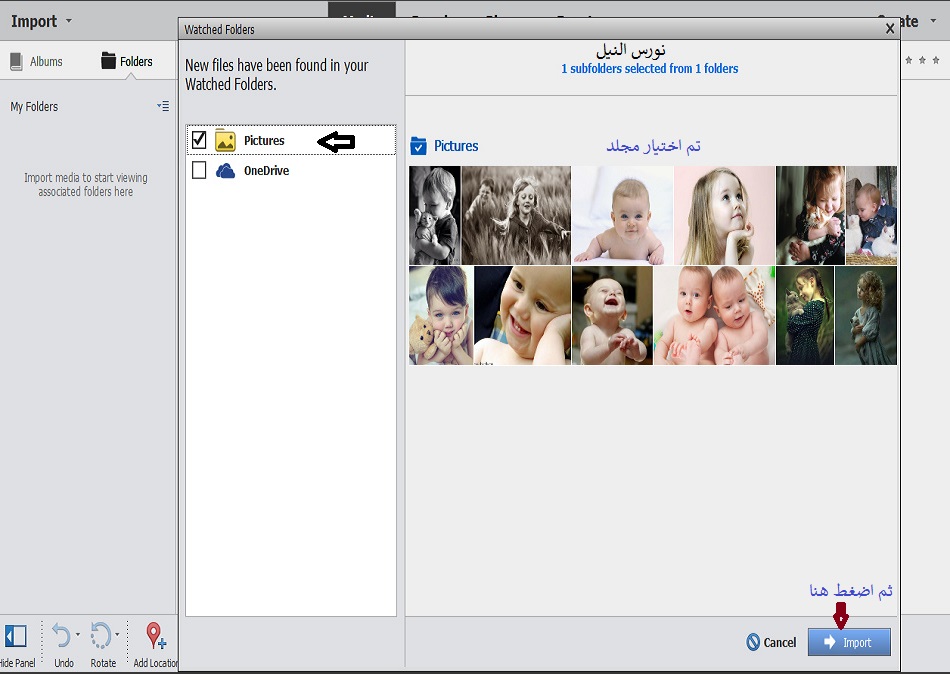Expand the Rotate dropdown arrow
The width and height of the screenshot is (950, 674).
click(117, 634)
